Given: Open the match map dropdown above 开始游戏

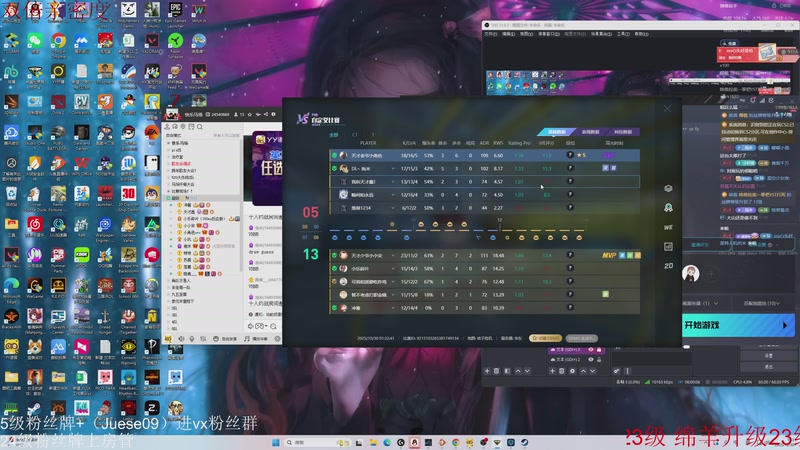Looking at the screenshot, I should (x=762, y=304).
